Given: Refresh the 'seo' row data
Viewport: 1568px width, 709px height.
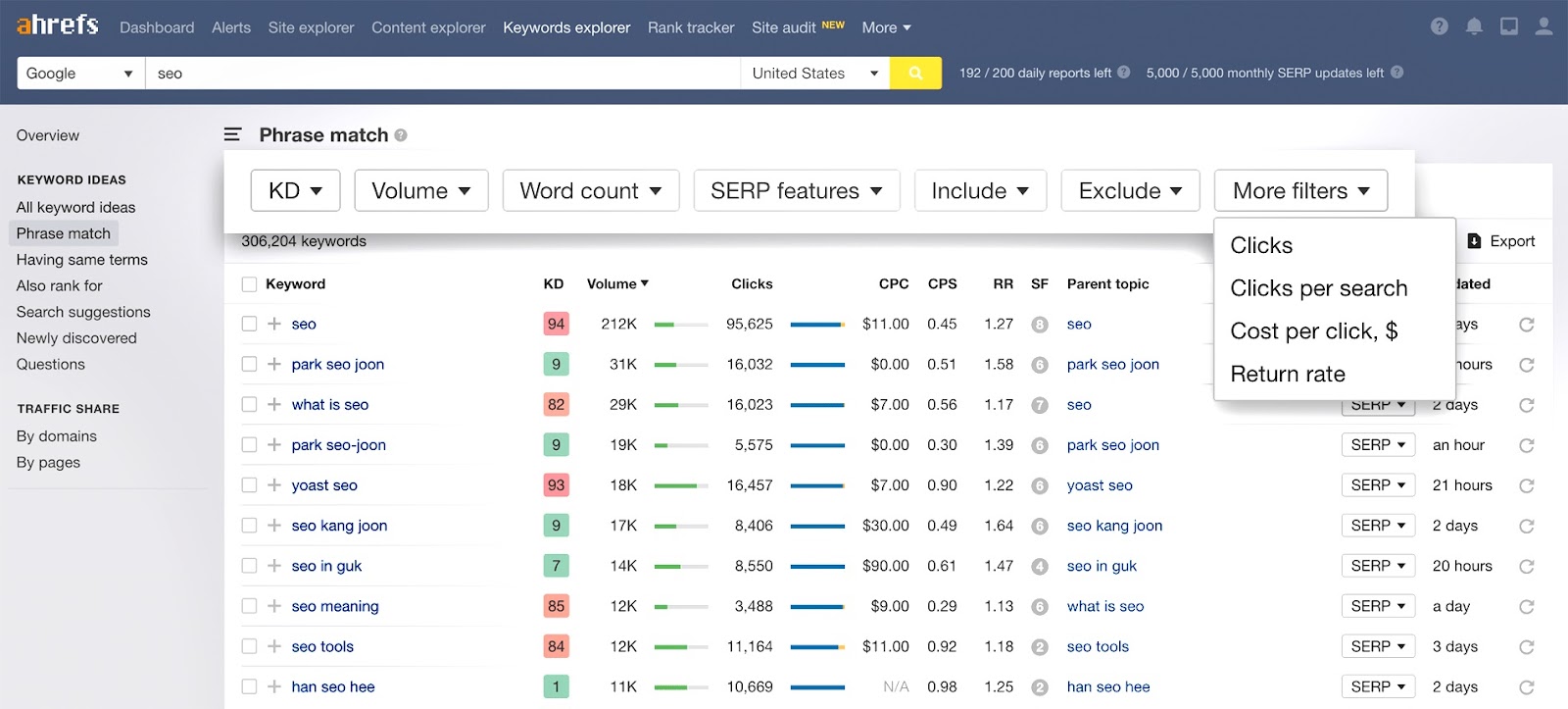Looking at the screenshot, I should [1526, 325].
